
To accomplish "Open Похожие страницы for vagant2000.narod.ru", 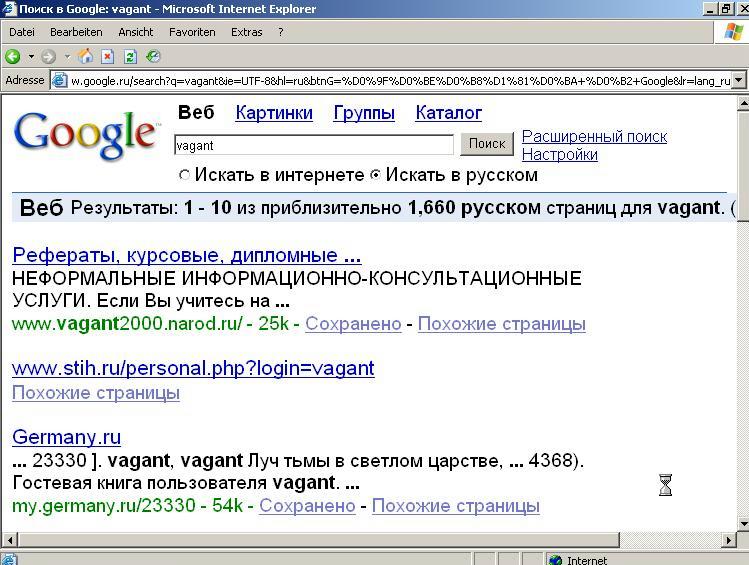I will tap(502, 324).
